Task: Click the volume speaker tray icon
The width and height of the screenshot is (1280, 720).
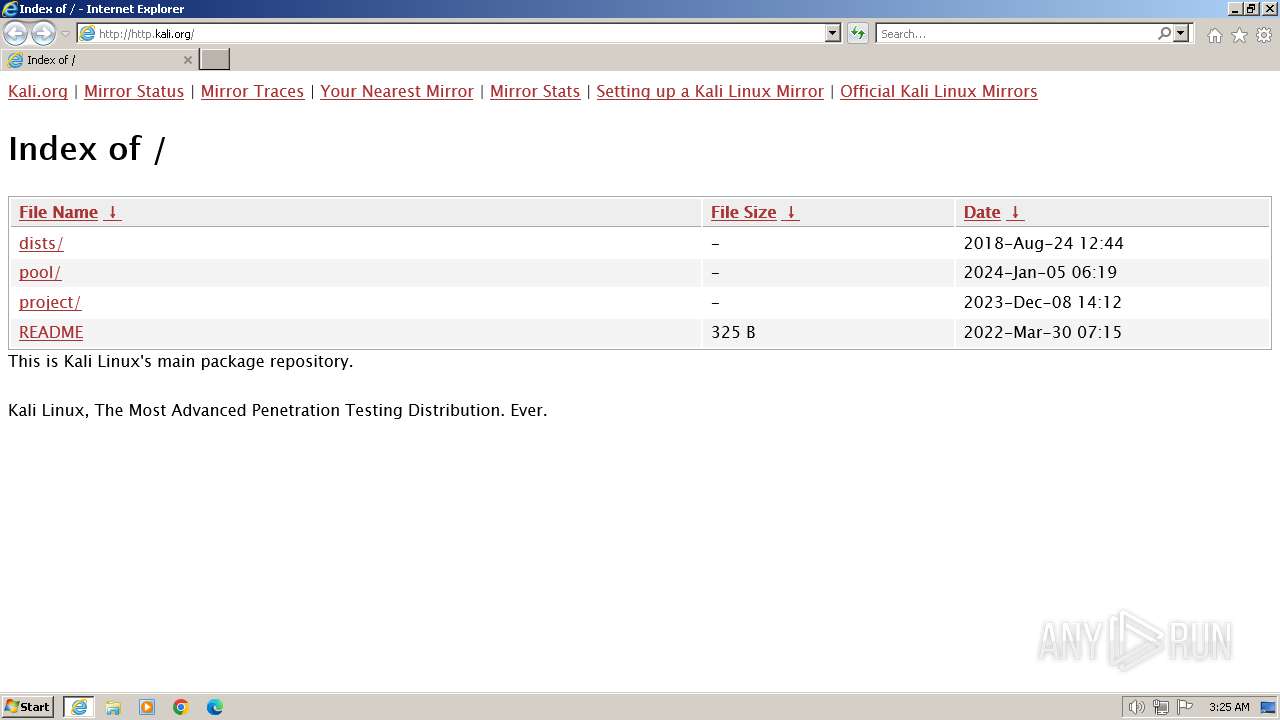Action: (x=1137, y=707)
